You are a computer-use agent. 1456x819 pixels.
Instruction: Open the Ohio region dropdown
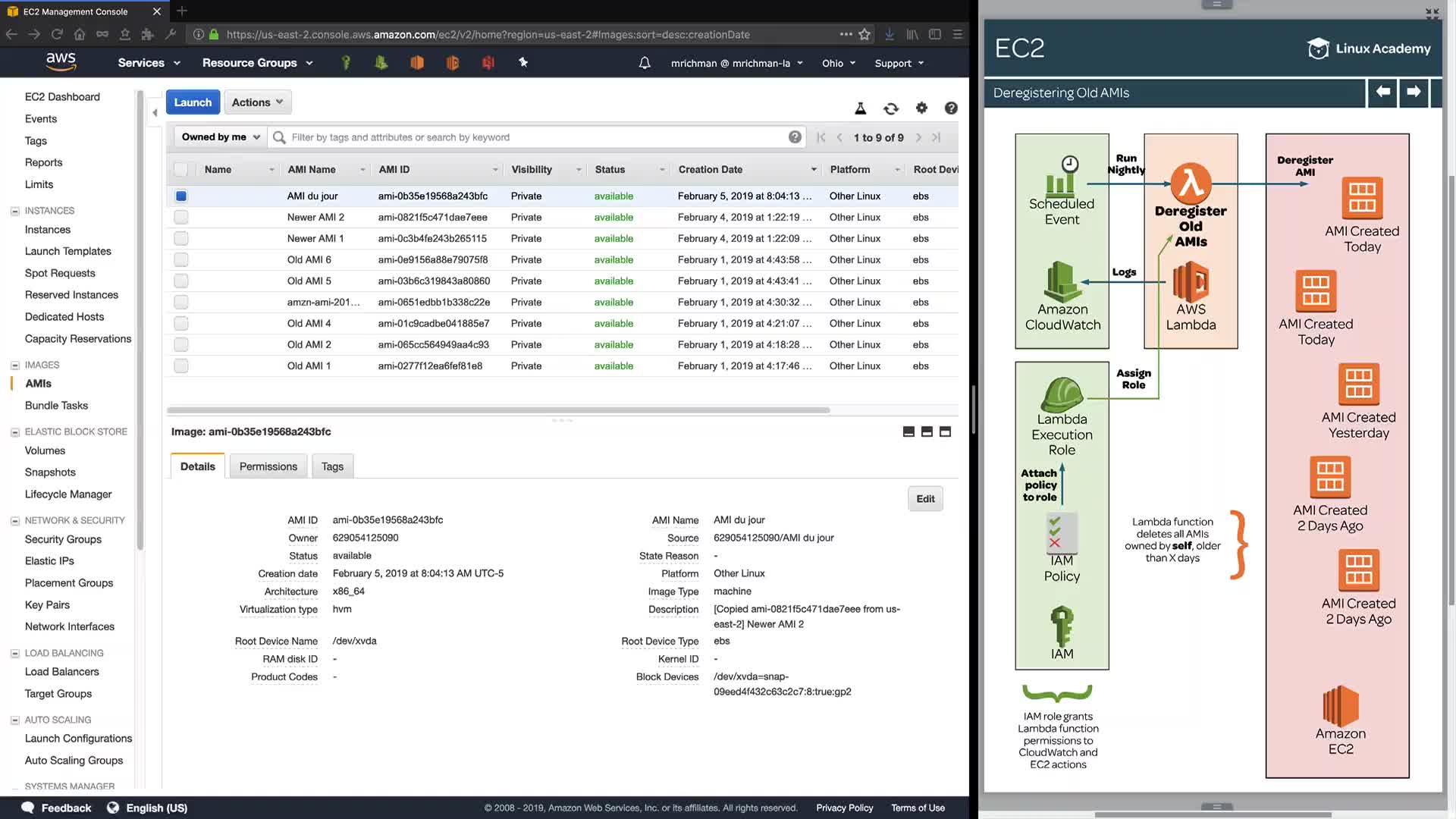[839, 64]
